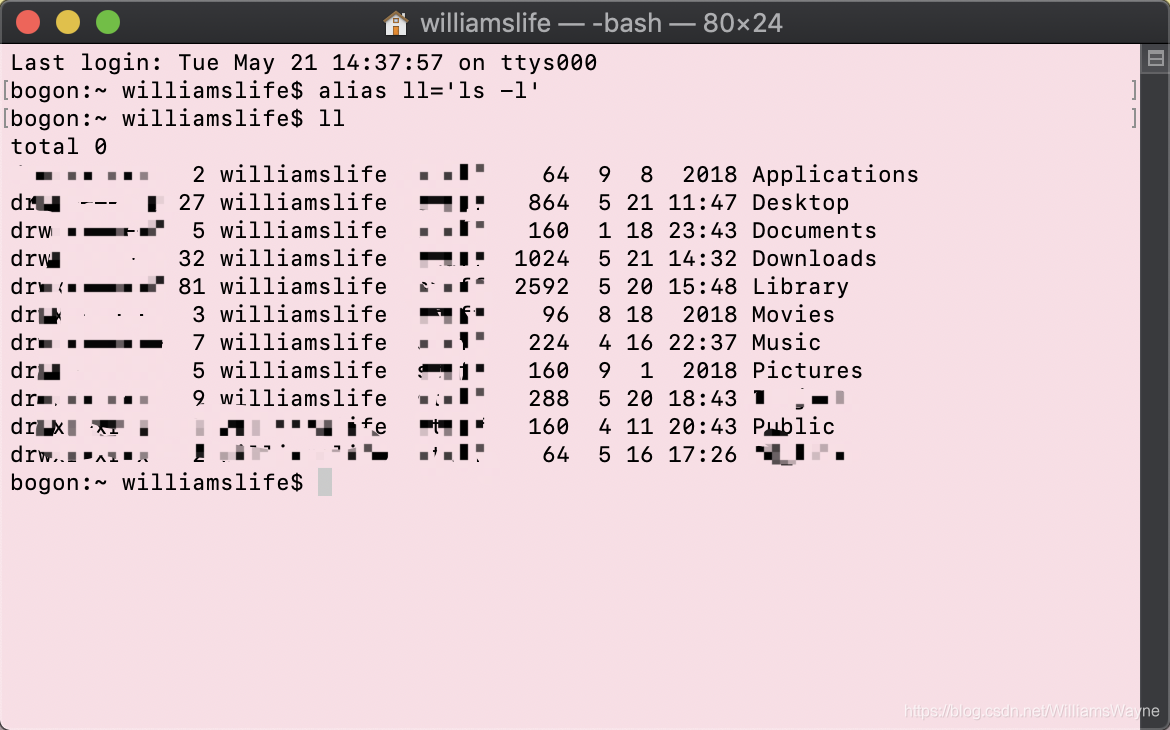Click the home folder icon in title bar
This screenshot has height=730, width=1170.
pyautogui.click(x=395, y=23)
